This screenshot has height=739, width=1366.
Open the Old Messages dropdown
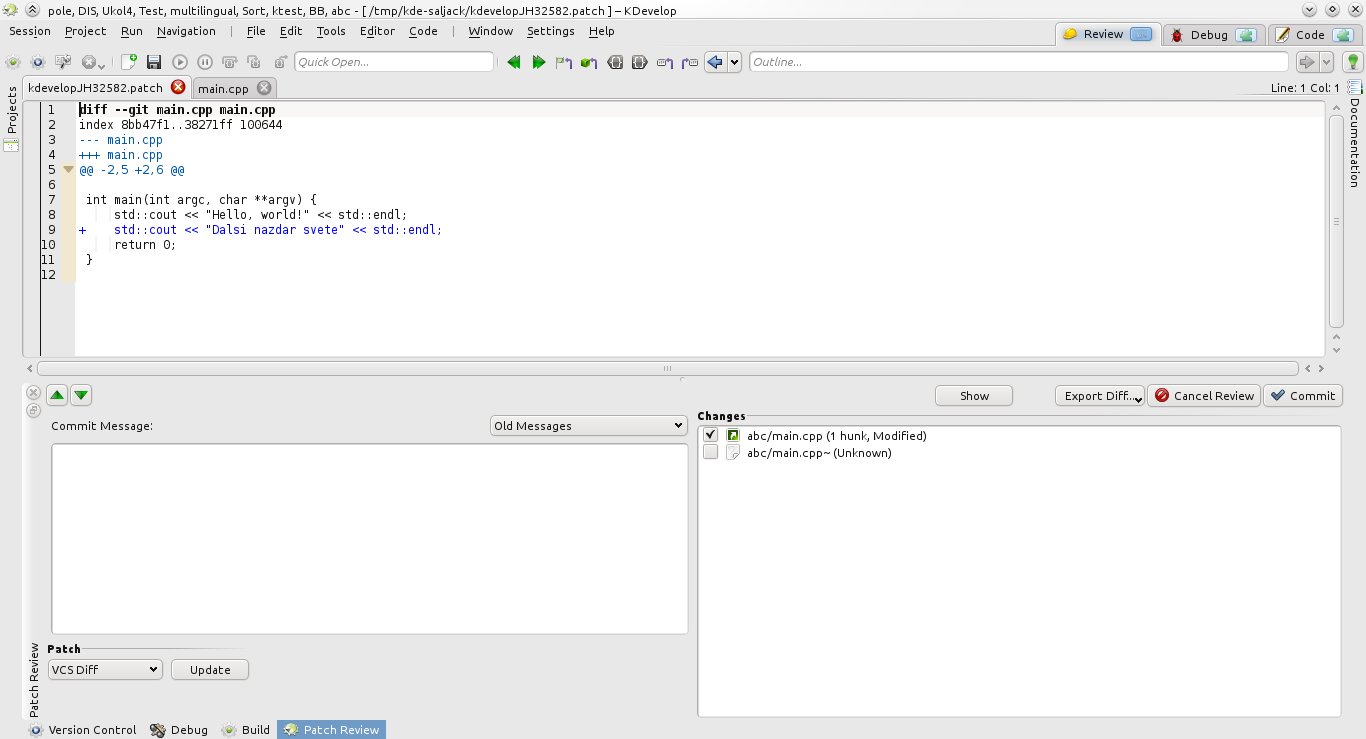588,426
